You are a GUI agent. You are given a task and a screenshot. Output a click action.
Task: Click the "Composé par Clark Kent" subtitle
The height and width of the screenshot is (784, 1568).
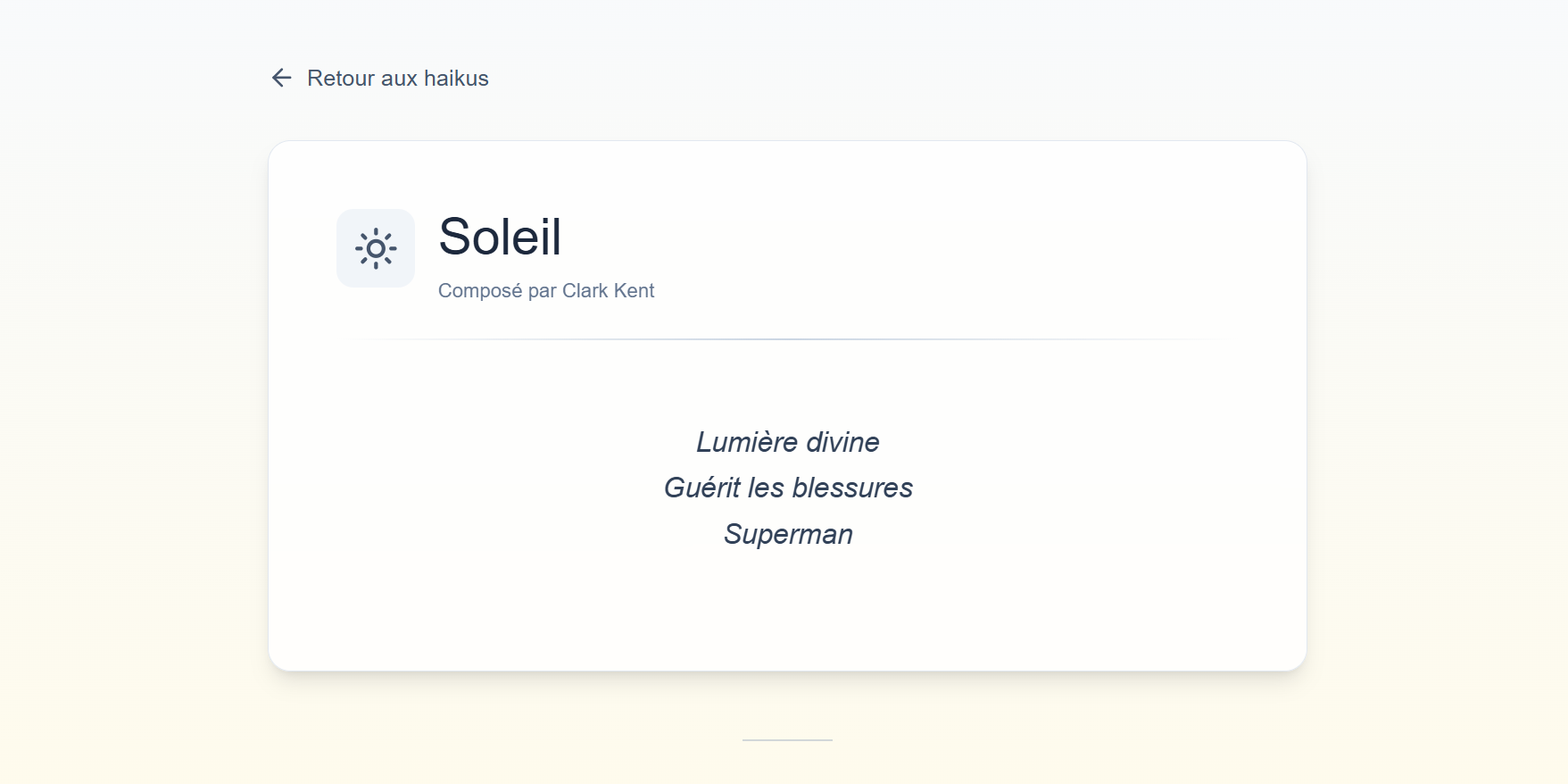(x=546, y=291)
